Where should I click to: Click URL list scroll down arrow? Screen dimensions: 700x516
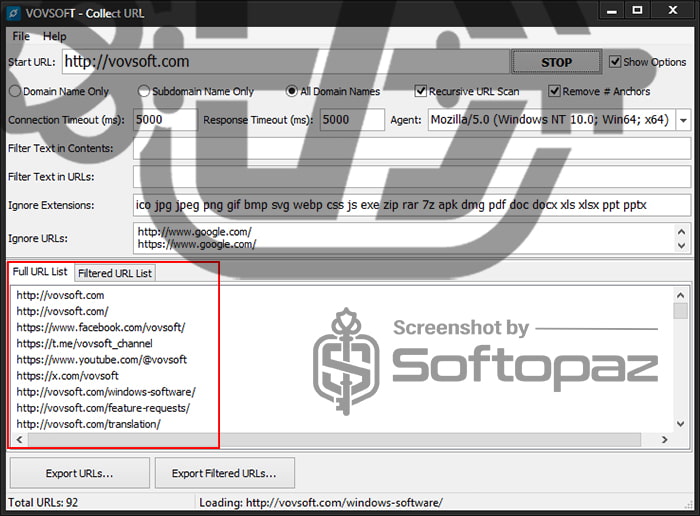(x=680, y=424)
